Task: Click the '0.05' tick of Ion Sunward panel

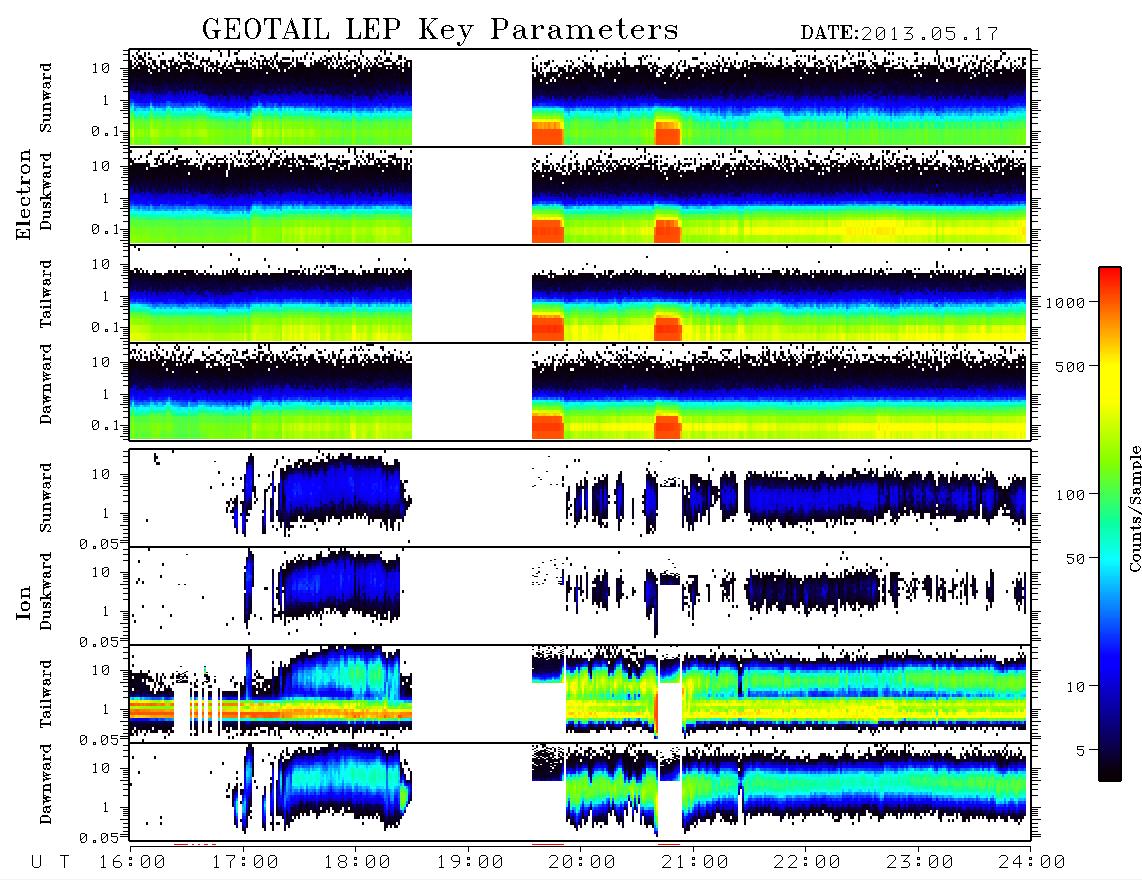Action: coord(98,544)
